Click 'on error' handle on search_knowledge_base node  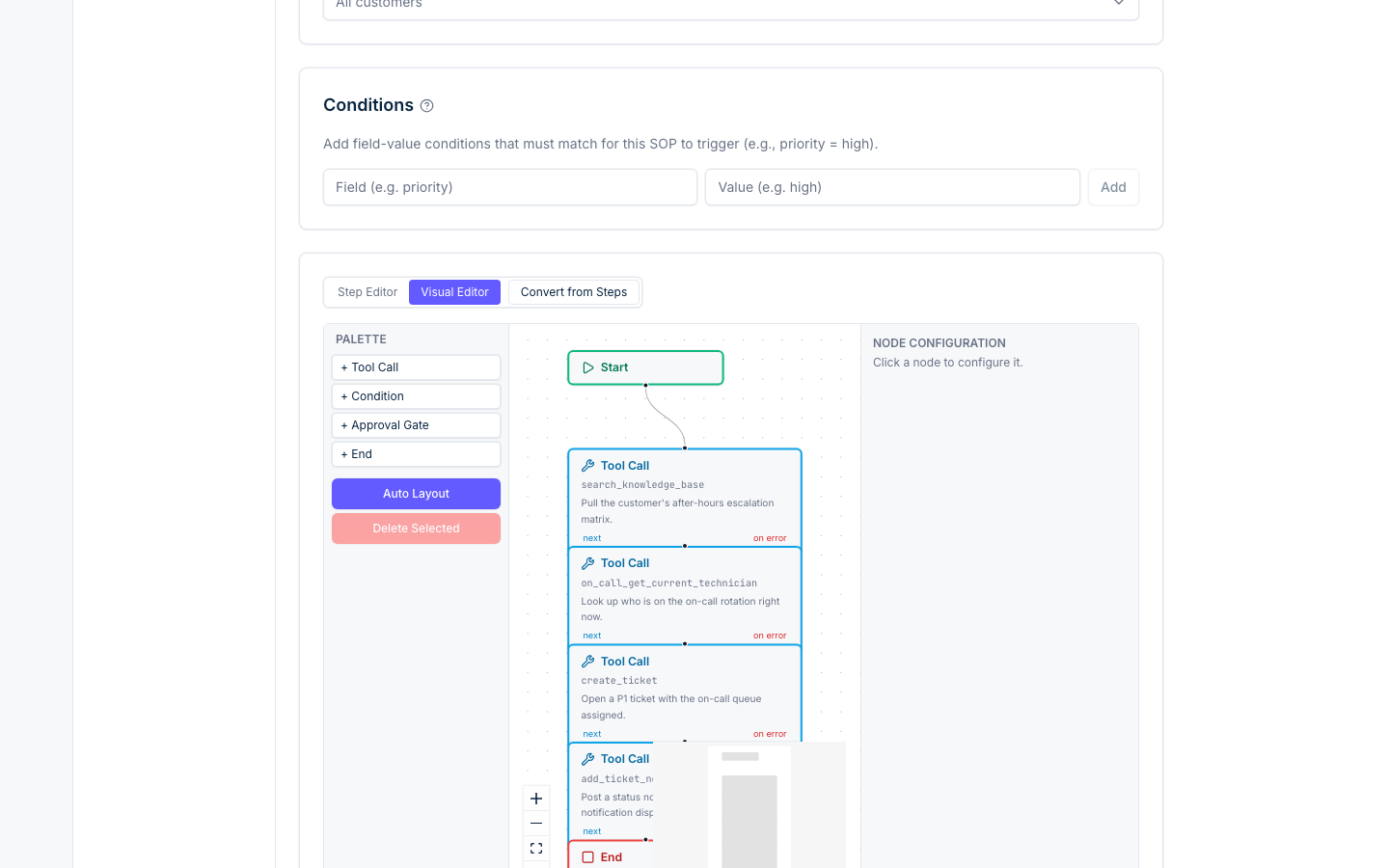click(x=770, y=538)
